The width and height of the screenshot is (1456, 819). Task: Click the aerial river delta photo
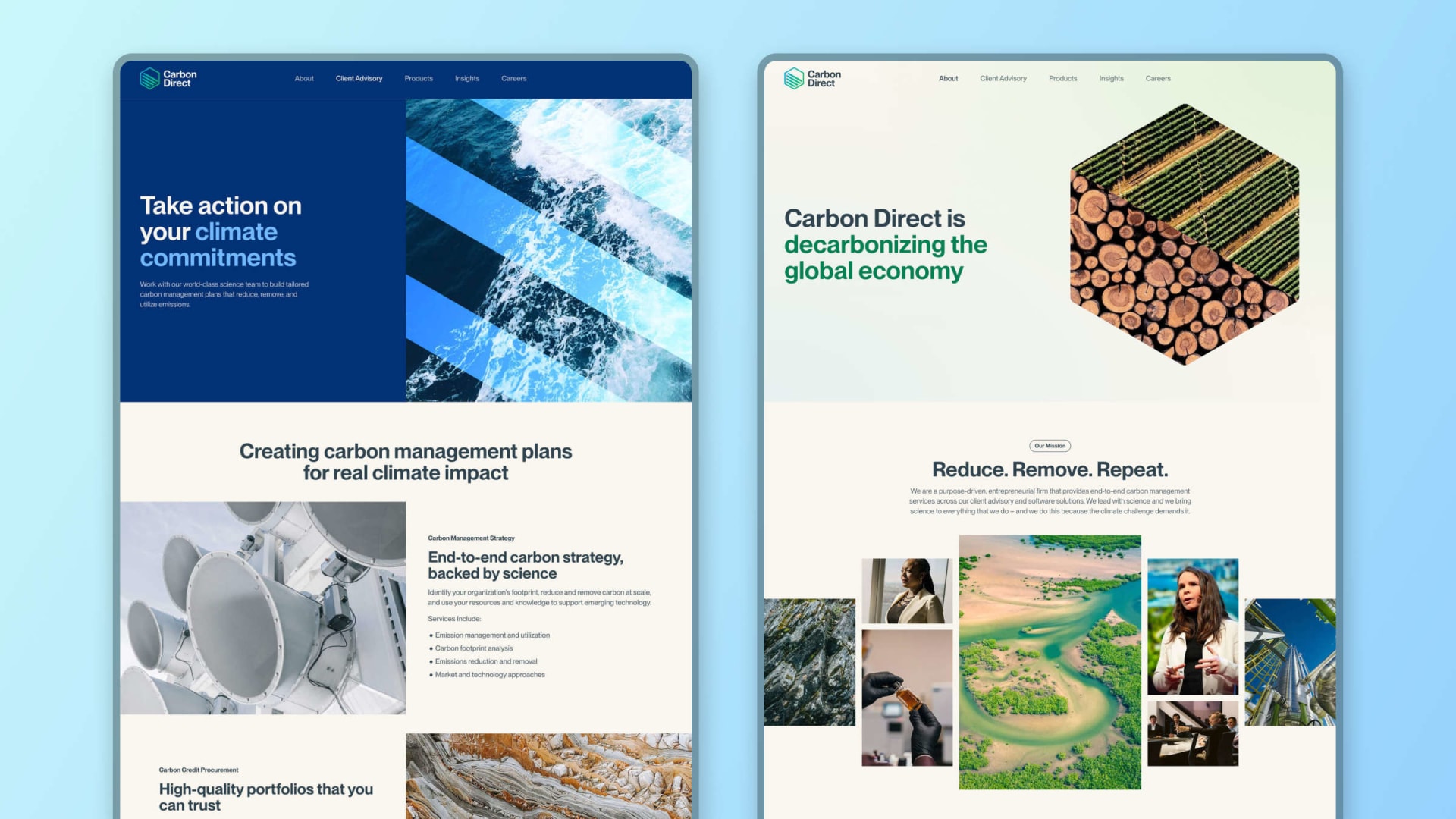click(x=1050, y=662)
